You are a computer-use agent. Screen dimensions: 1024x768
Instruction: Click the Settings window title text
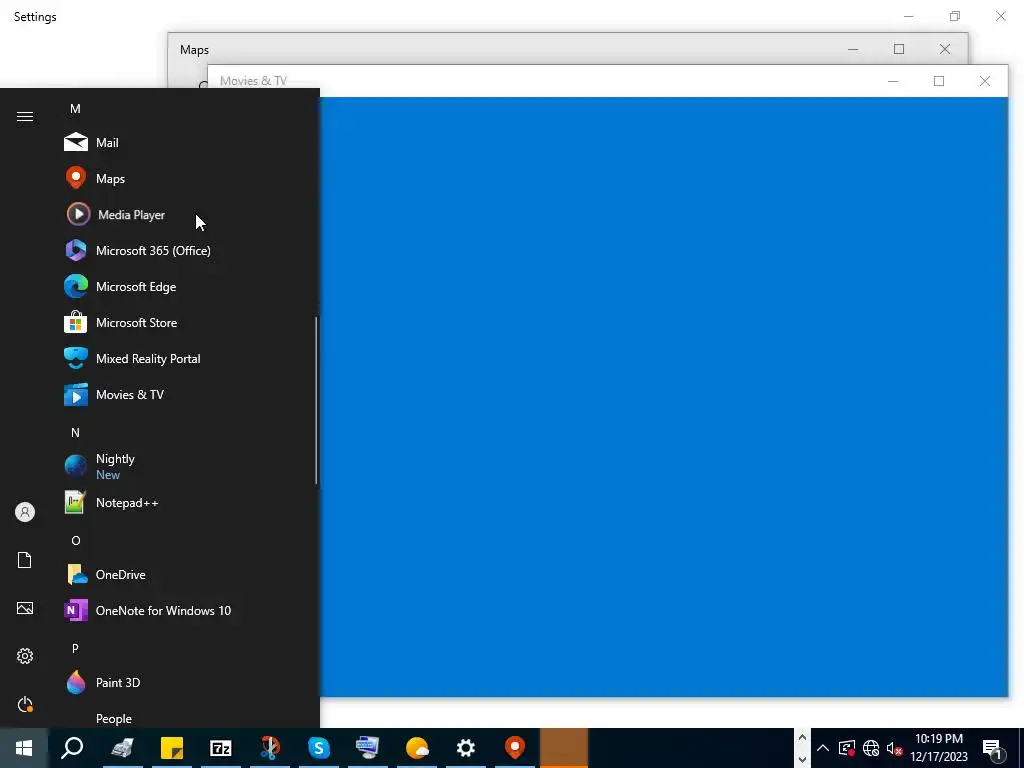tap(35, 17)
